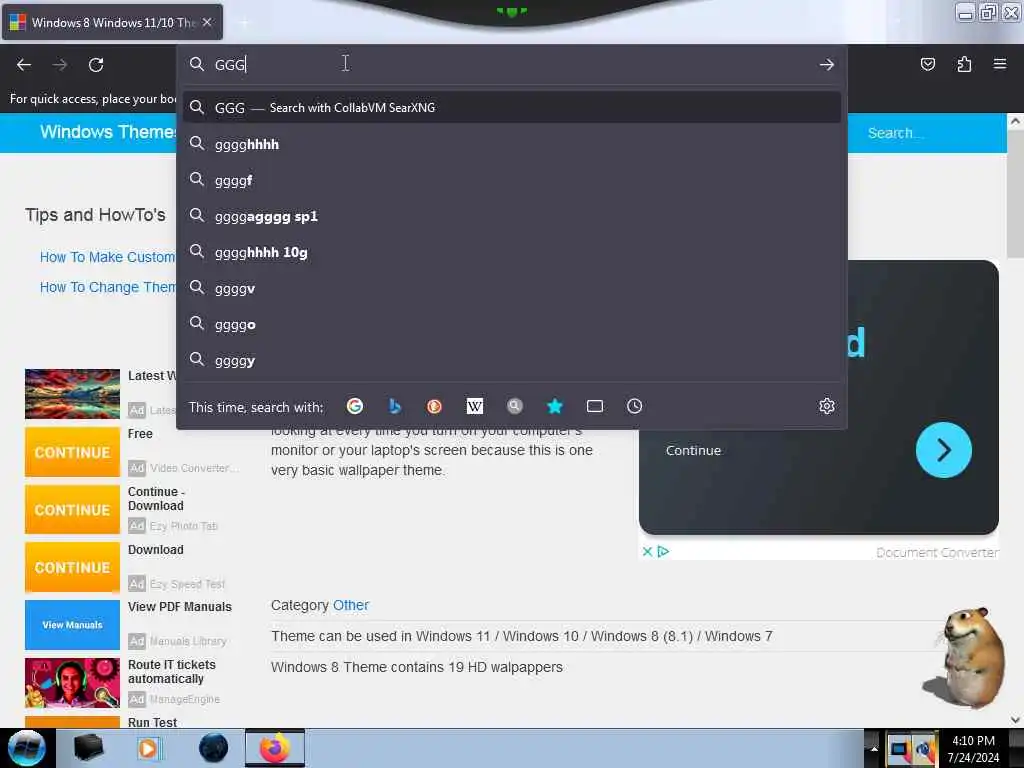Click the browser back arrow

[24, 65]
